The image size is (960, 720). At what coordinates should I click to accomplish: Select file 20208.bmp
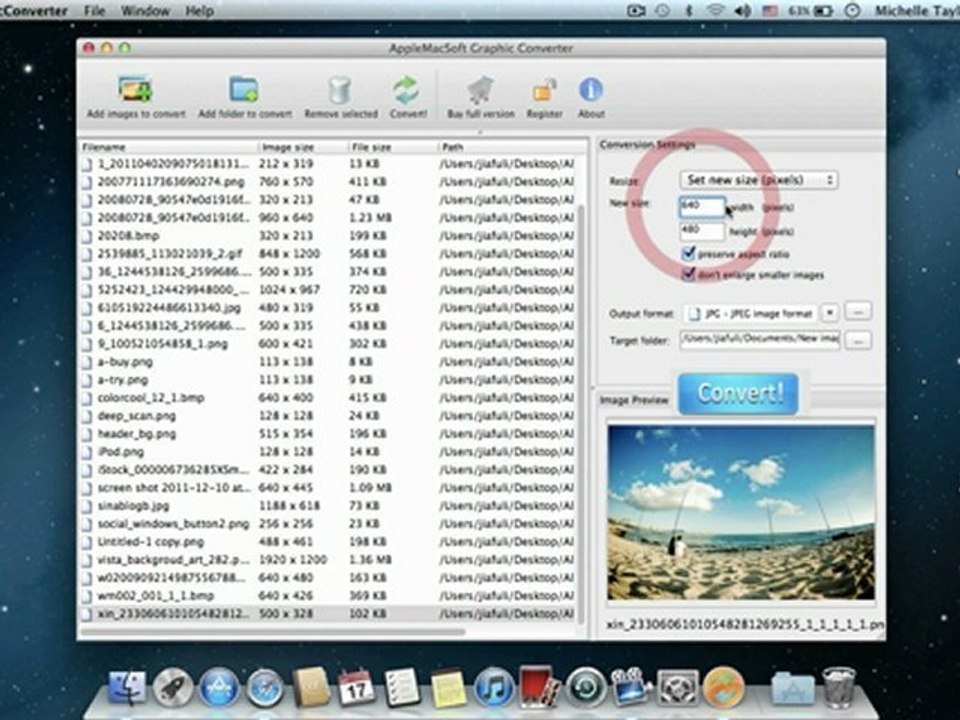coord(328,236)
